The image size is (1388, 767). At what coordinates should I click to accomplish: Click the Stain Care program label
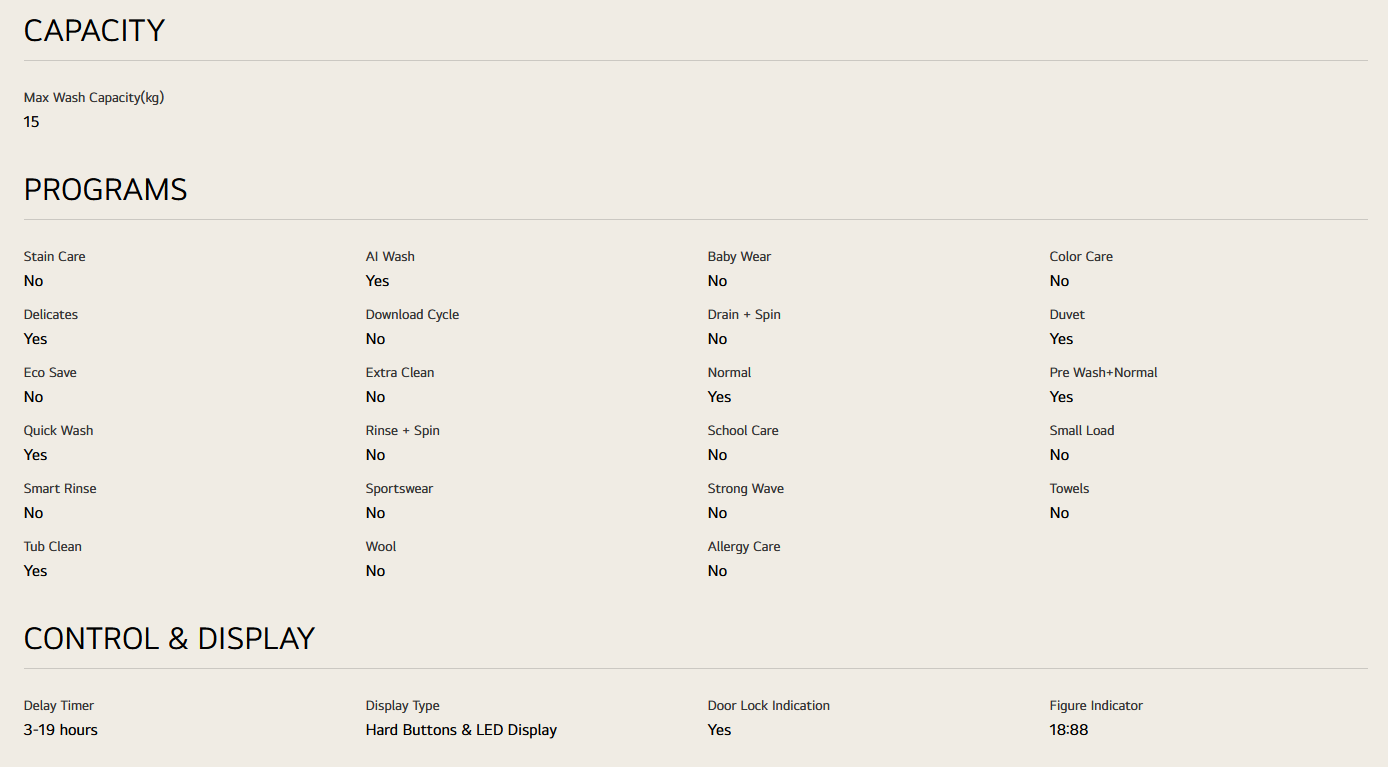coord(55,257)
